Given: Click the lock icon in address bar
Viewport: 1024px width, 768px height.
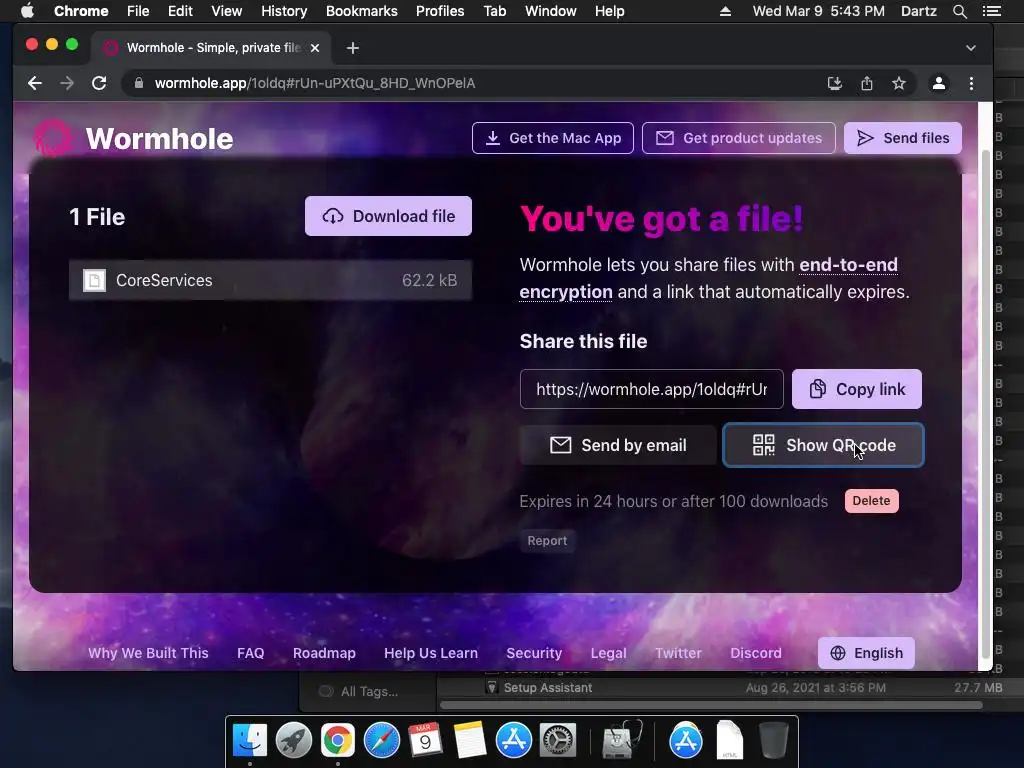Looking at the screenshot, I should pyautogui.click(x=138, y=83).
